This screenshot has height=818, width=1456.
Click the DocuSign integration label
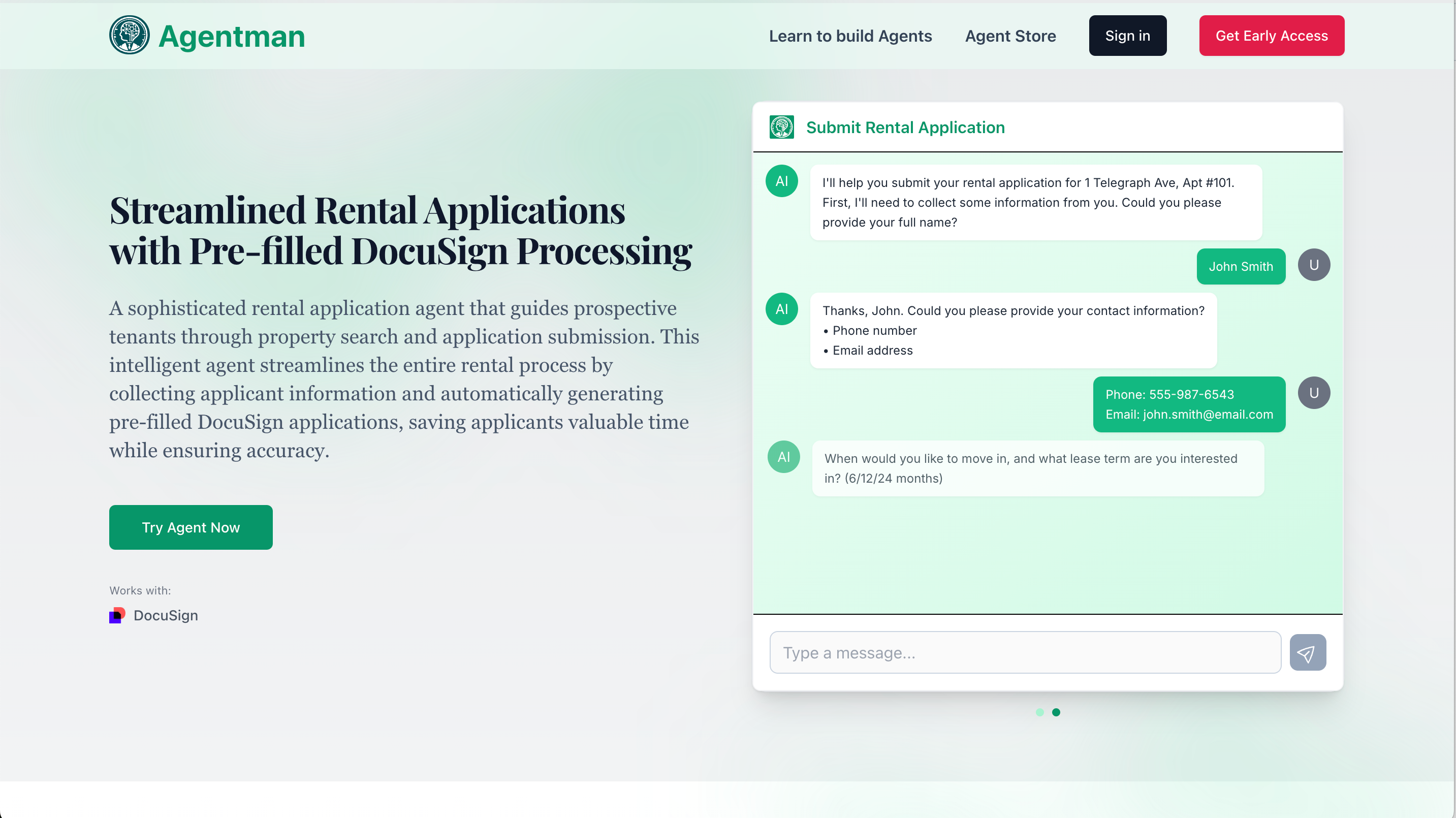[166, 615]
